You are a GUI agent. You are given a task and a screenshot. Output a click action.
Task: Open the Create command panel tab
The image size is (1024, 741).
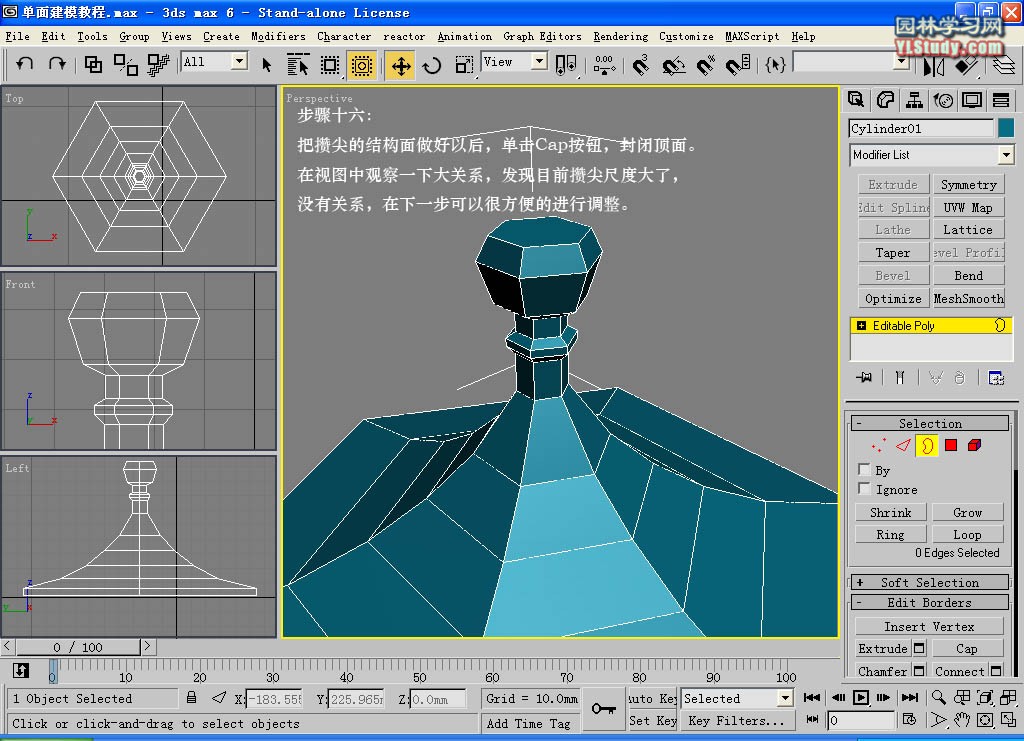(856, 100)
